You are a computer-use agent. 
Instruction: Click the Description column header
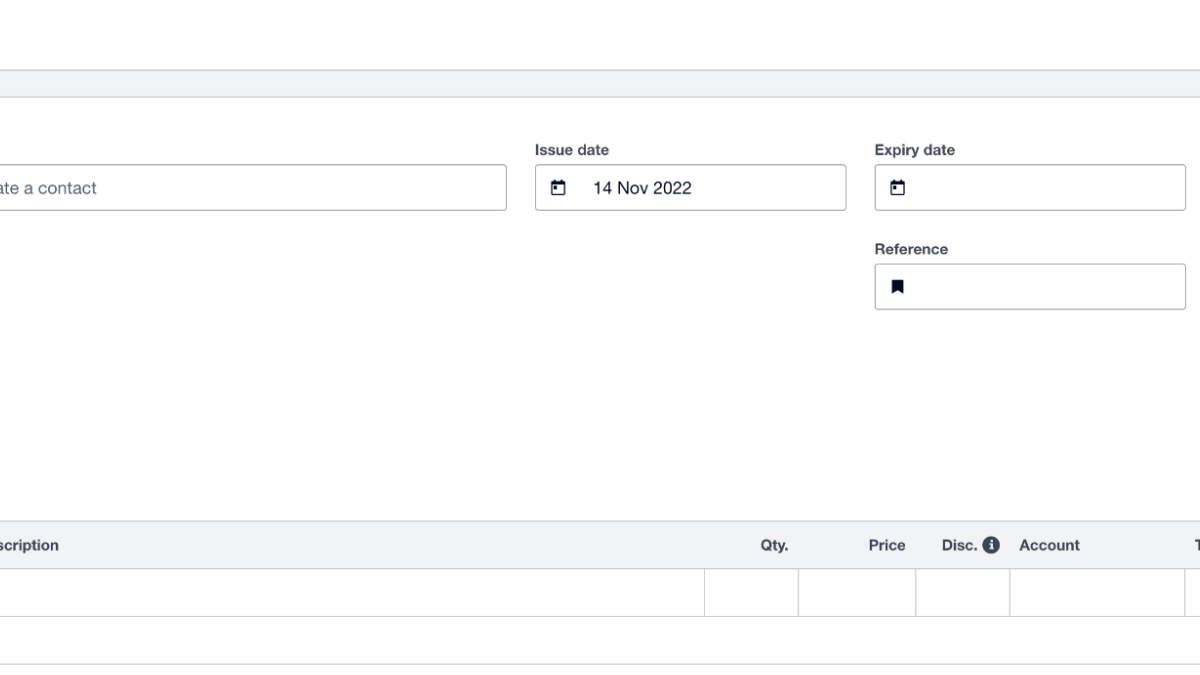(30, 545)
